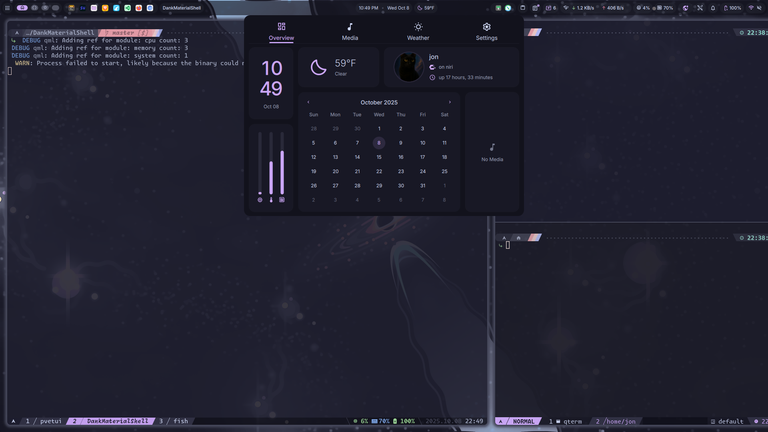The width and height of the screenshot is (768, 432).
Task: Click the network speed indicator in bar
Action: 578,7
